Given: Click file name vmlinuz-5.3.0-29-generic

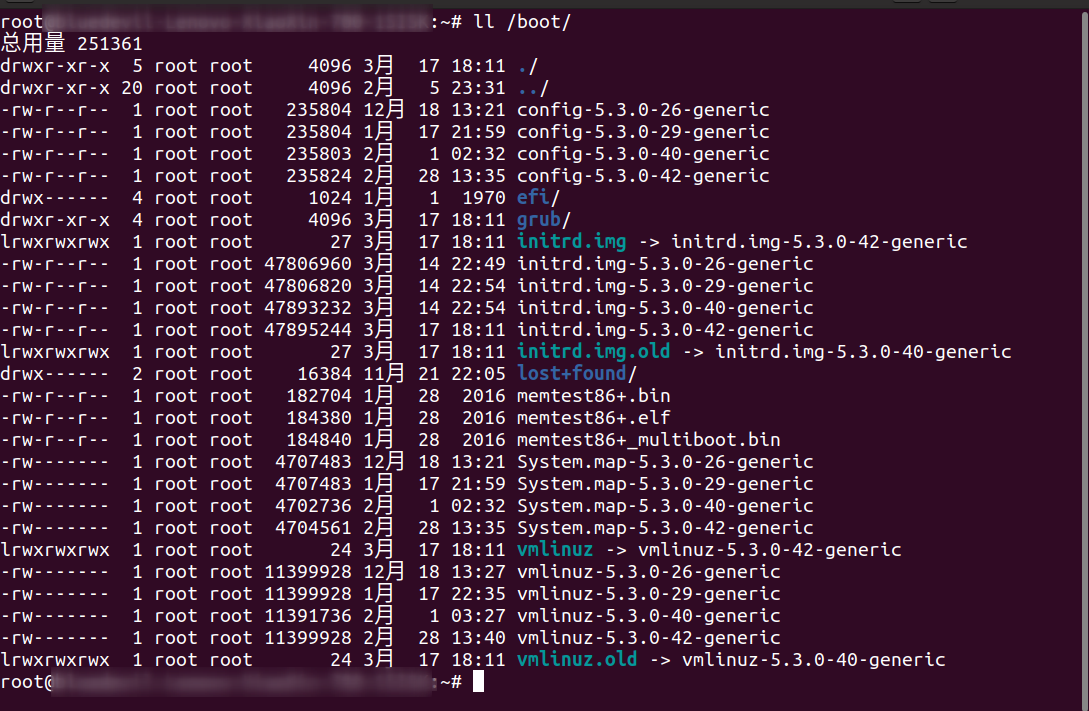Looking at the screenshot, I should coord(649,594).
